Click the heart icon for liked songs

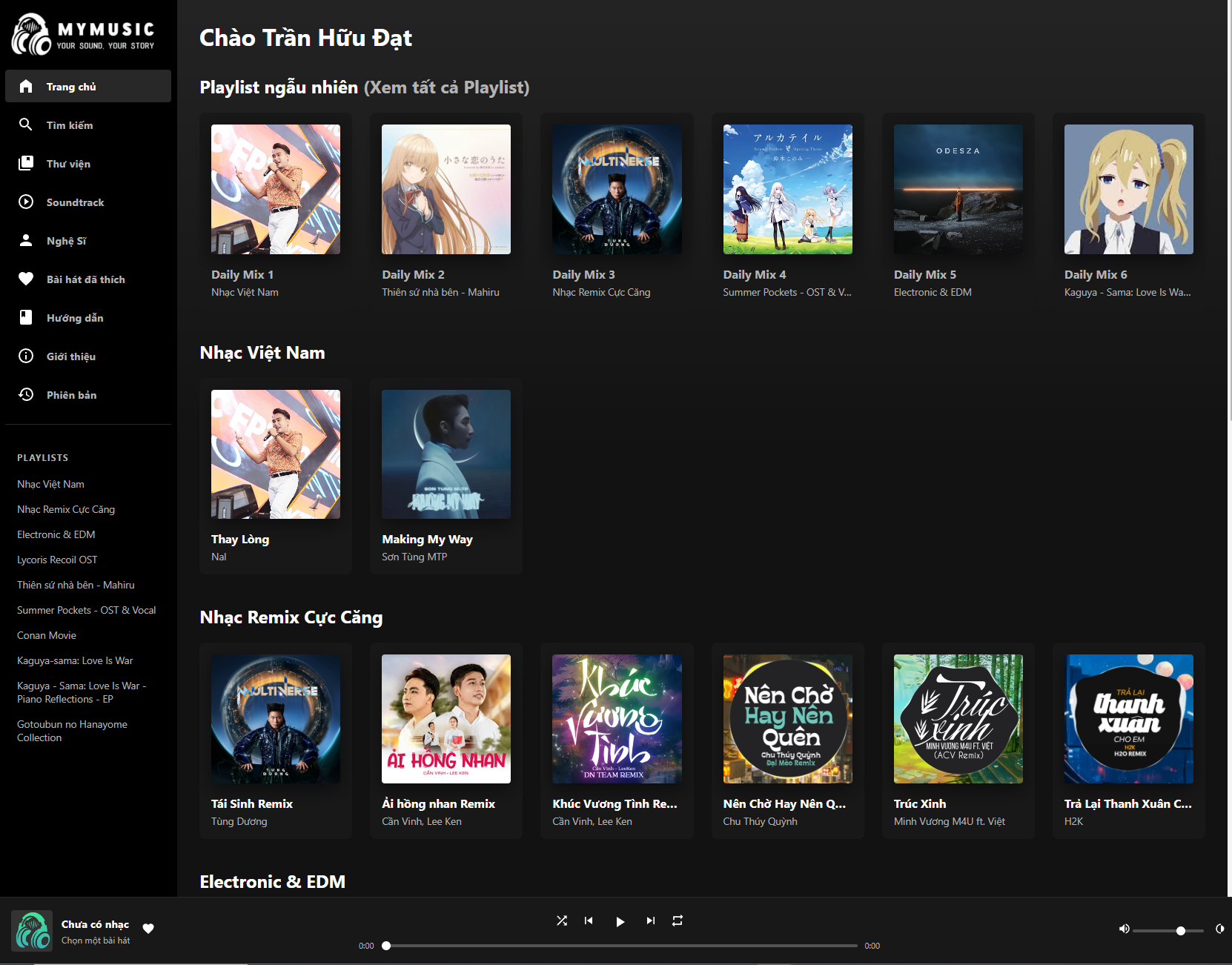tap(26, 279)
